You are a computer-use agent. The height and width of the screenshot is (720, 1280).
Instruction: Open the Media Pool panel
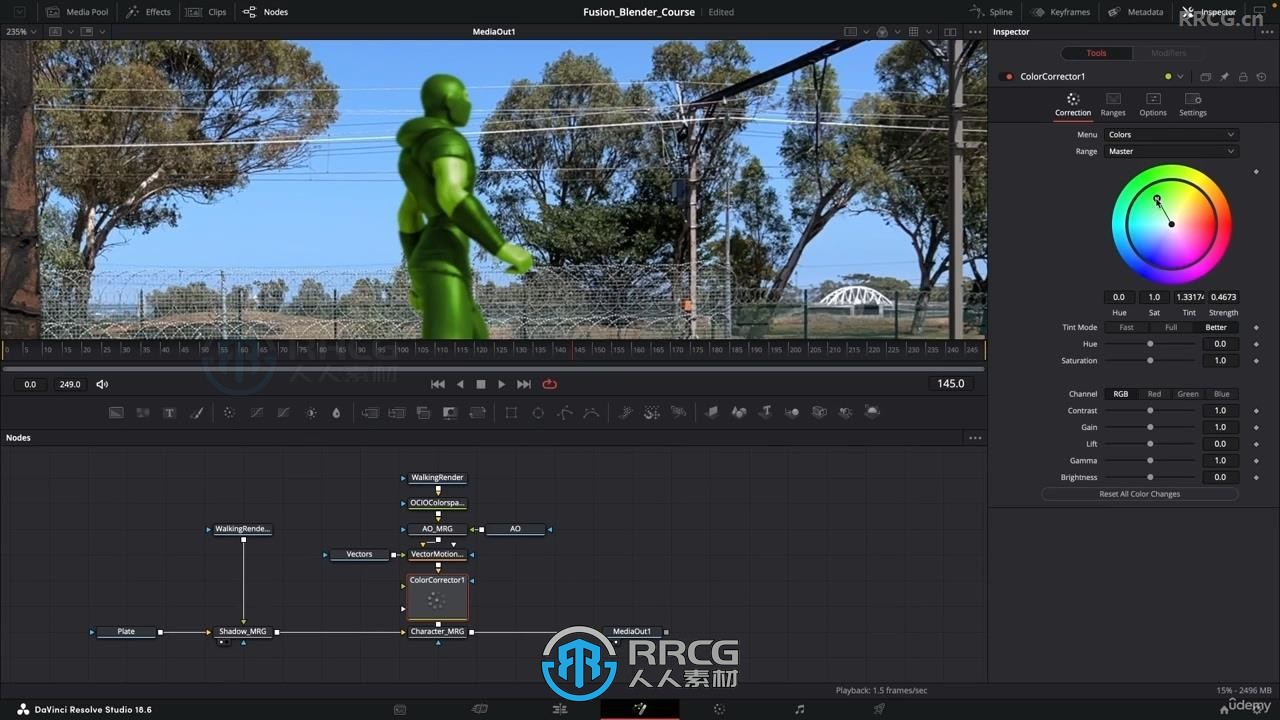point(77,12)
